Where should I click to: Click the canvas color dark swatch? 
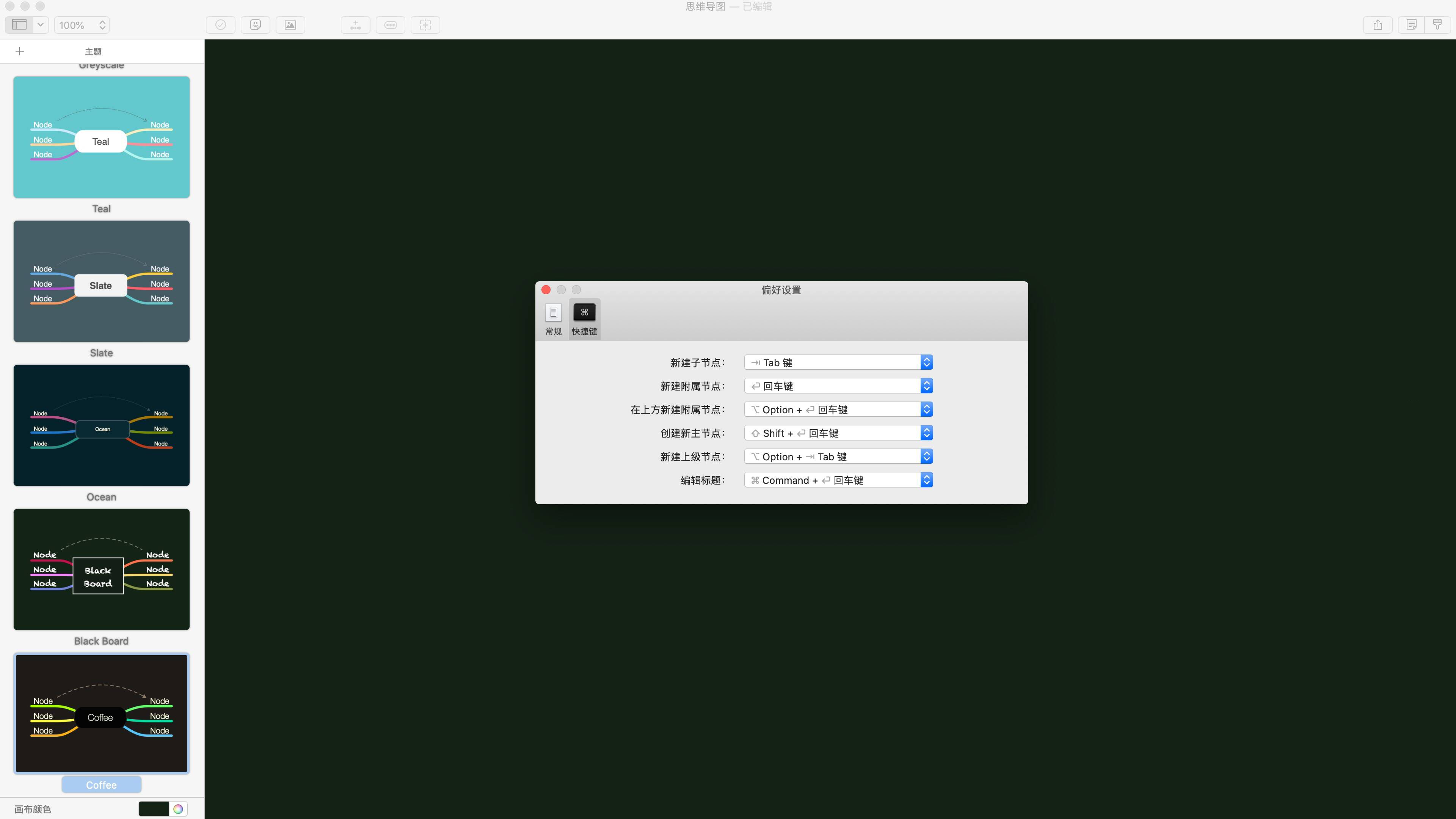153,809
